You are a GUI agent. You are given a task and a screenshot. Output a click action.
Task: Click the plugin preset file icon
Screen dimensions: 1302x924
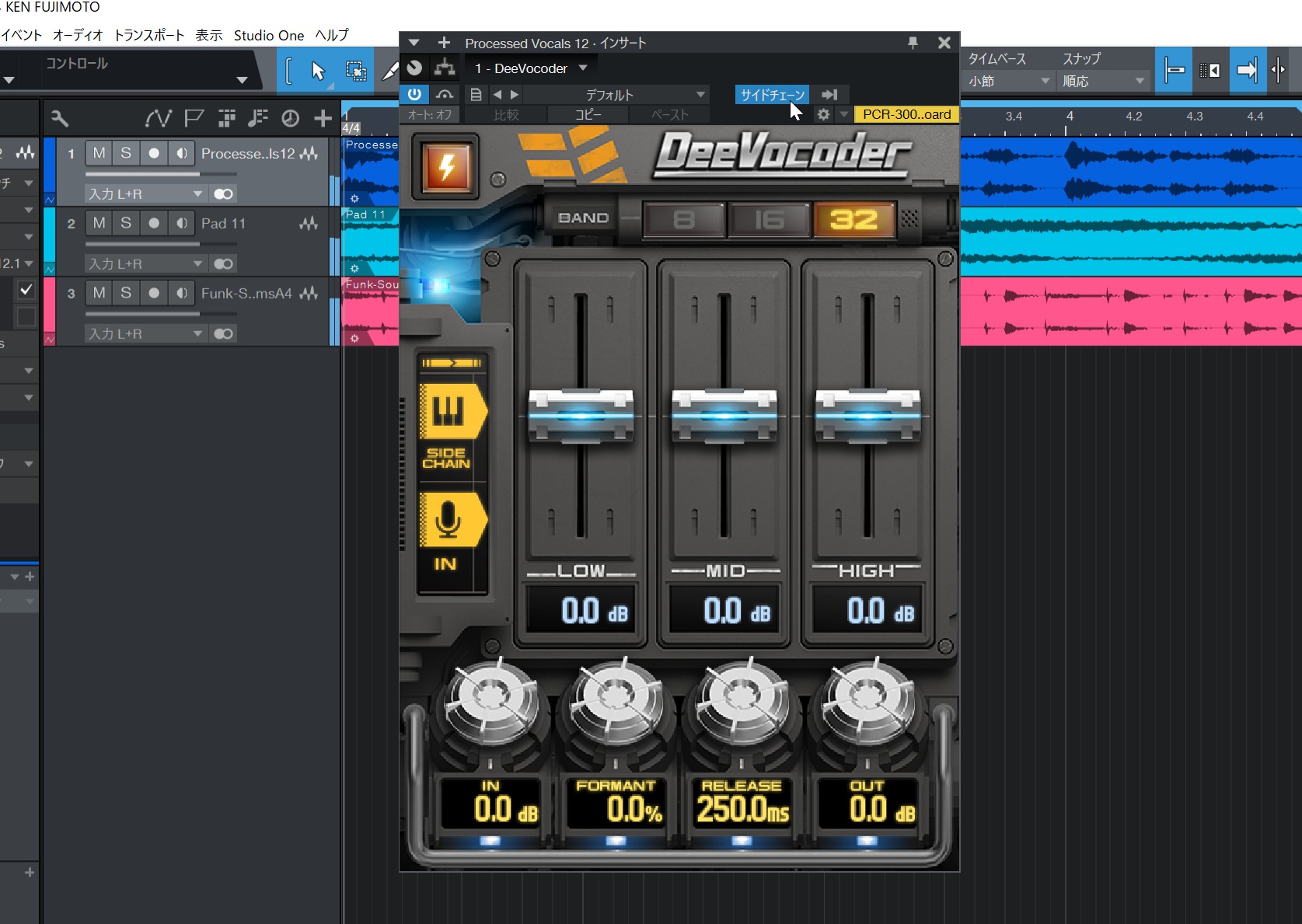click(476, 95)
